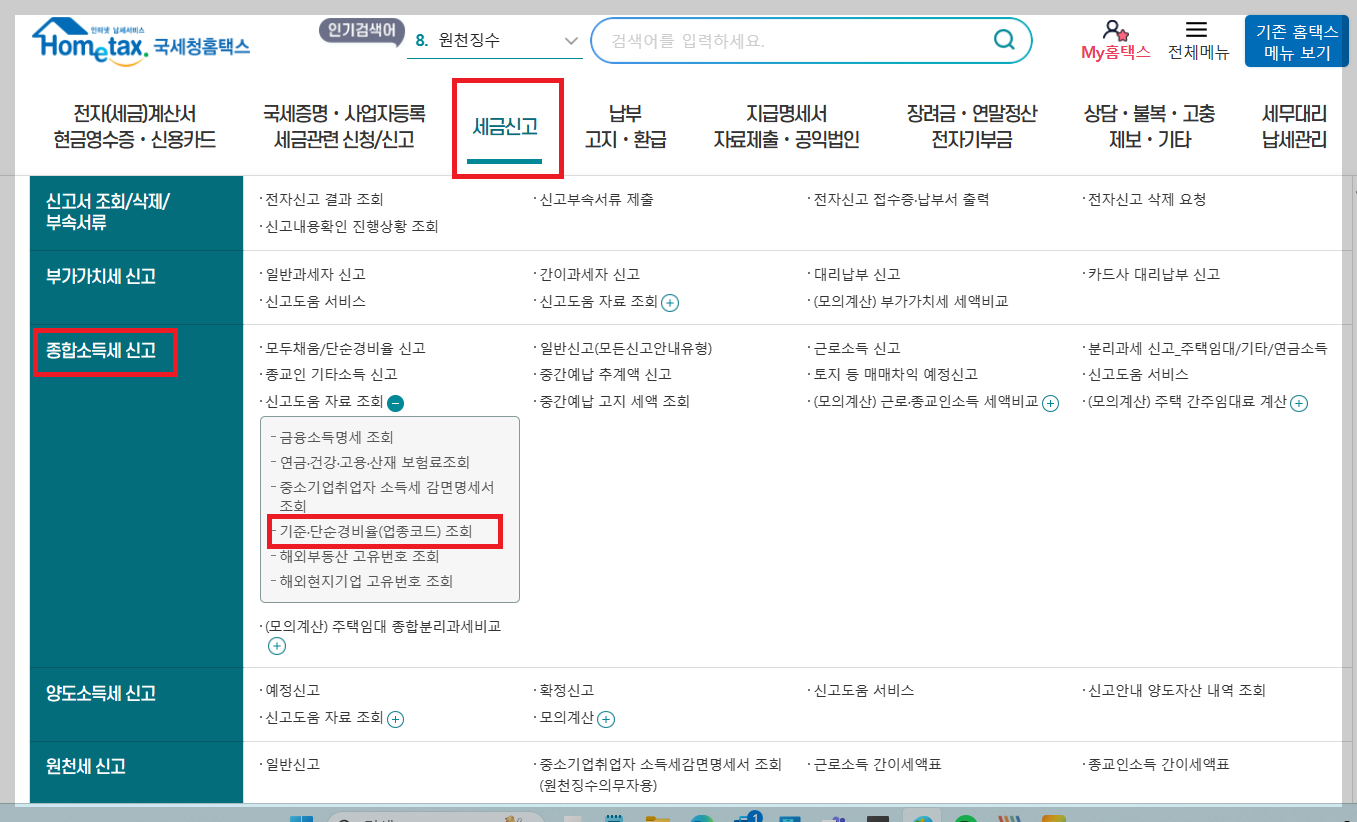The width and height of the screenshot is (1357, 822).
Task: Select 양도소득세 신고 category
Action: pos(101,693)
